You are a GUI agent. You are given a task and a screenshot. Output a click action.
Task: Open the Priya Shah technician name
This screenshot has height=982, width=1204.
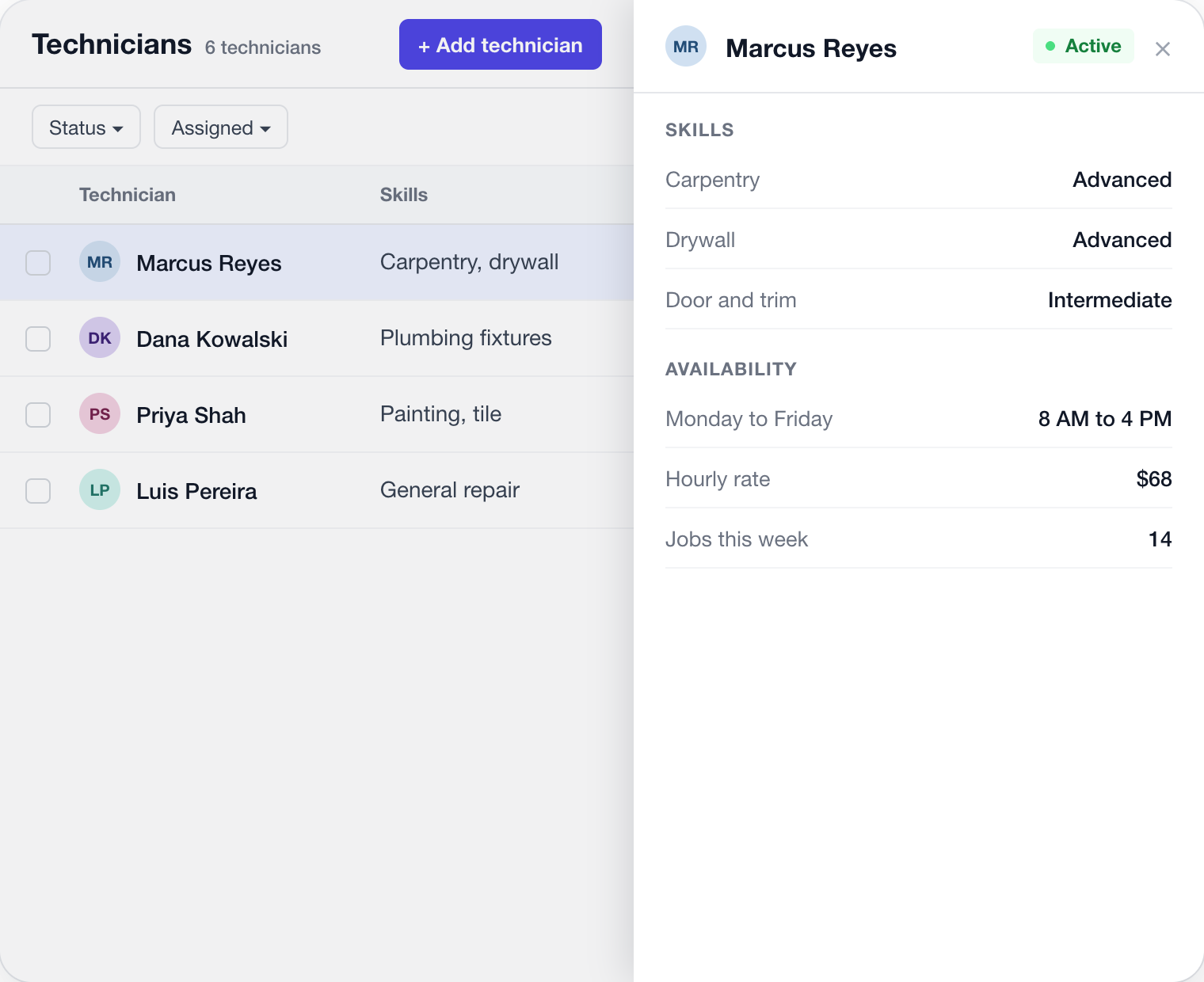click(191, 415)
